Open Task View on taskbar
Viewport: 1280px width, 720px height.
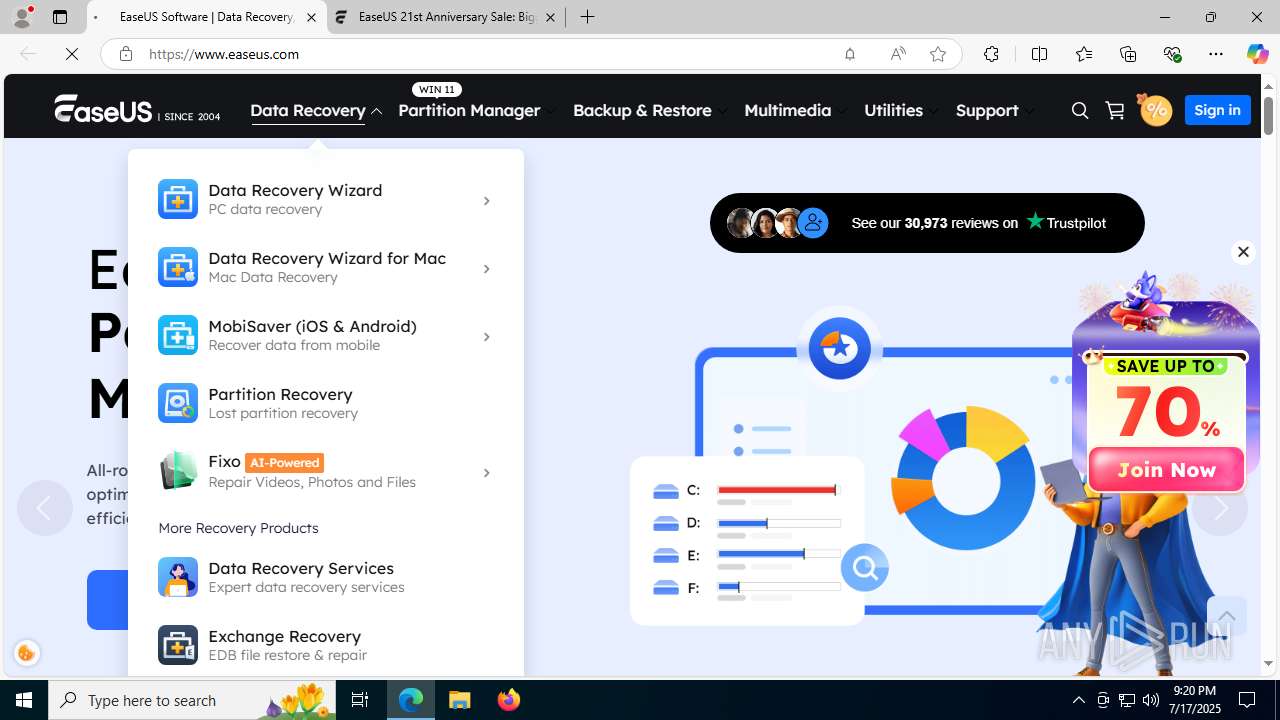360,700
